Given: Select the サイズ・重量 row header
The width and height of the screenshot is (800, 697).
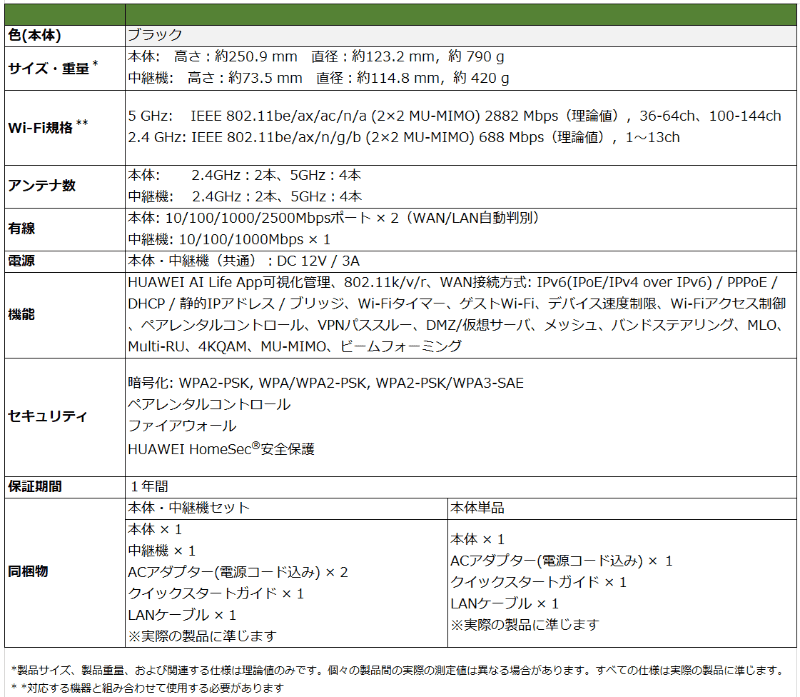Looking at the screenshot, I should pyautogui.click(x=53, y=68).
